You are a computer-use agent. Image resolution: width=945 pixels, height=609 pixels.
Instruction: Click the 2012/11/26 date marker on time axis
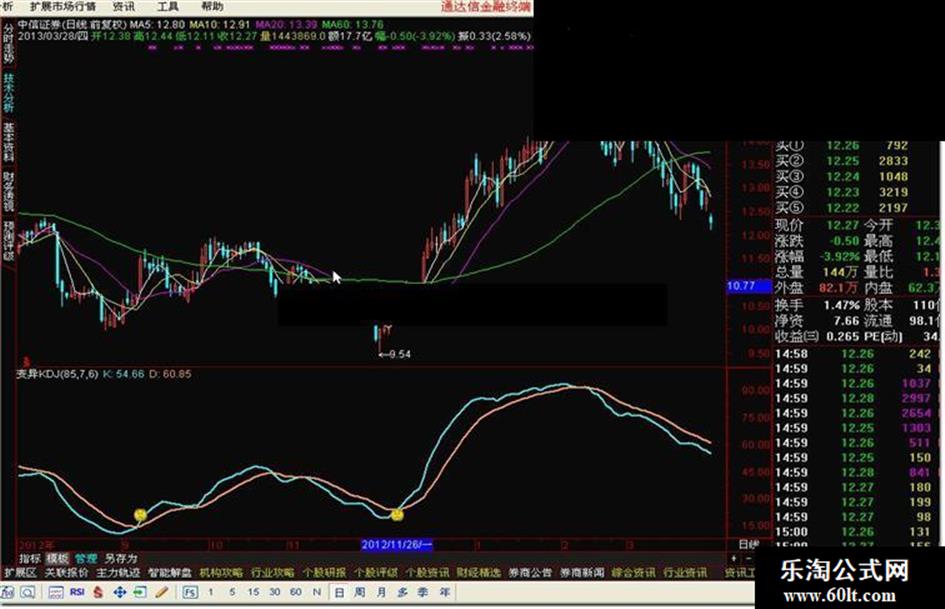point(397,544)
